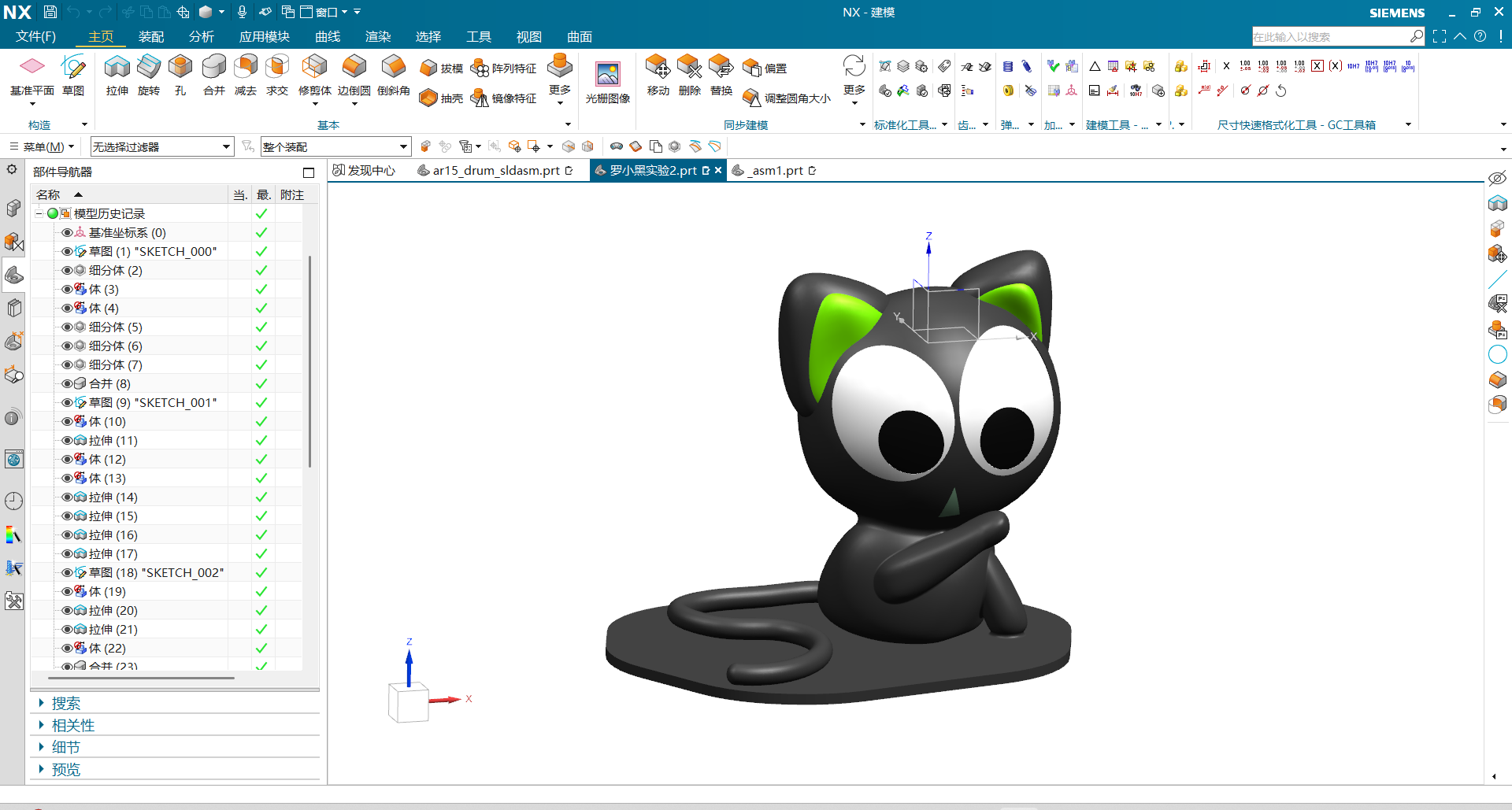Switch to the ar15_drum_sldasm.prt document tab
This screenshot has width=1512, height=810.
click(x=496, y=170)
